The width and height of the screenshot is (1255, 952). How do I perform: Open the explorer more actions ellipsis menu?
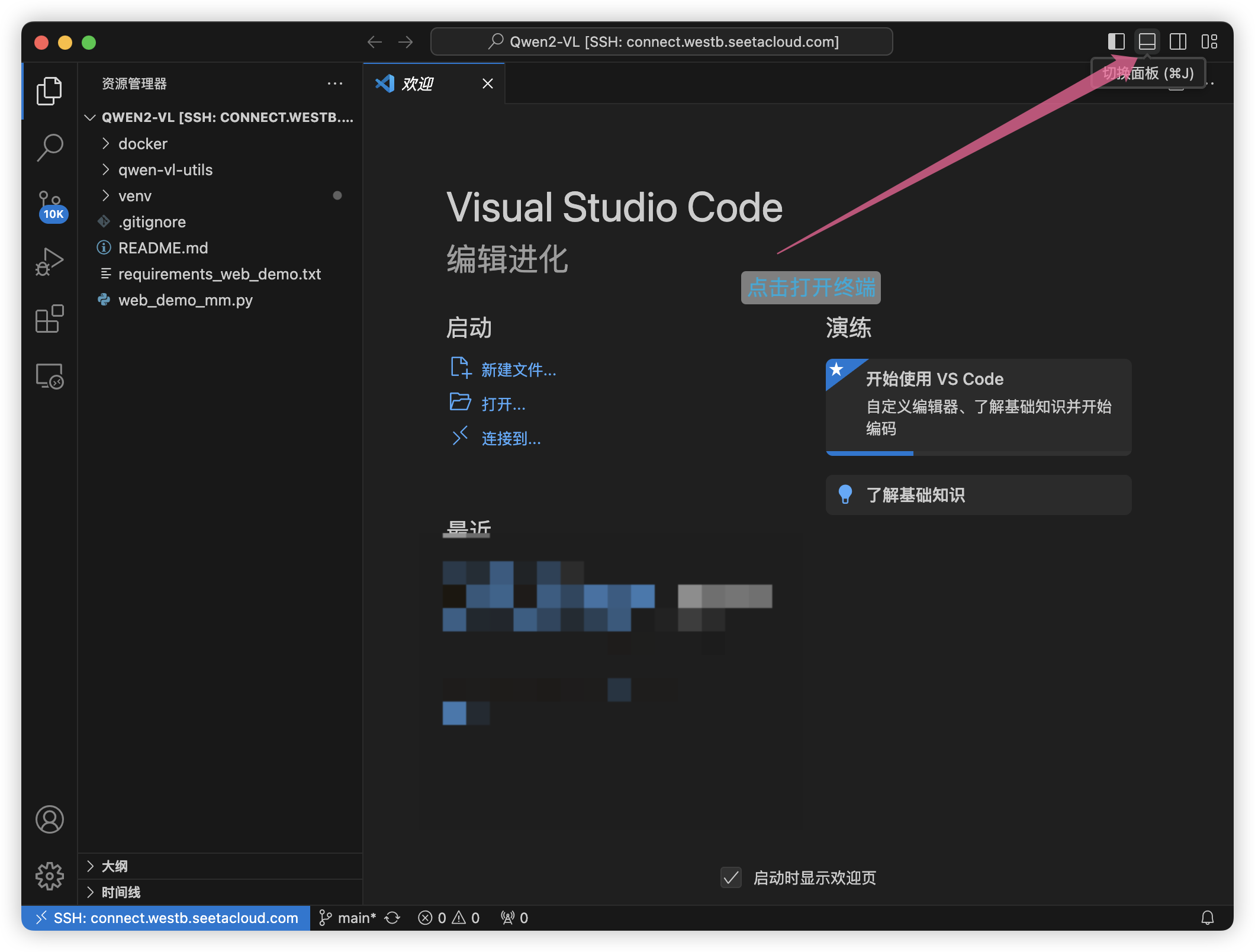coord(335,83)
